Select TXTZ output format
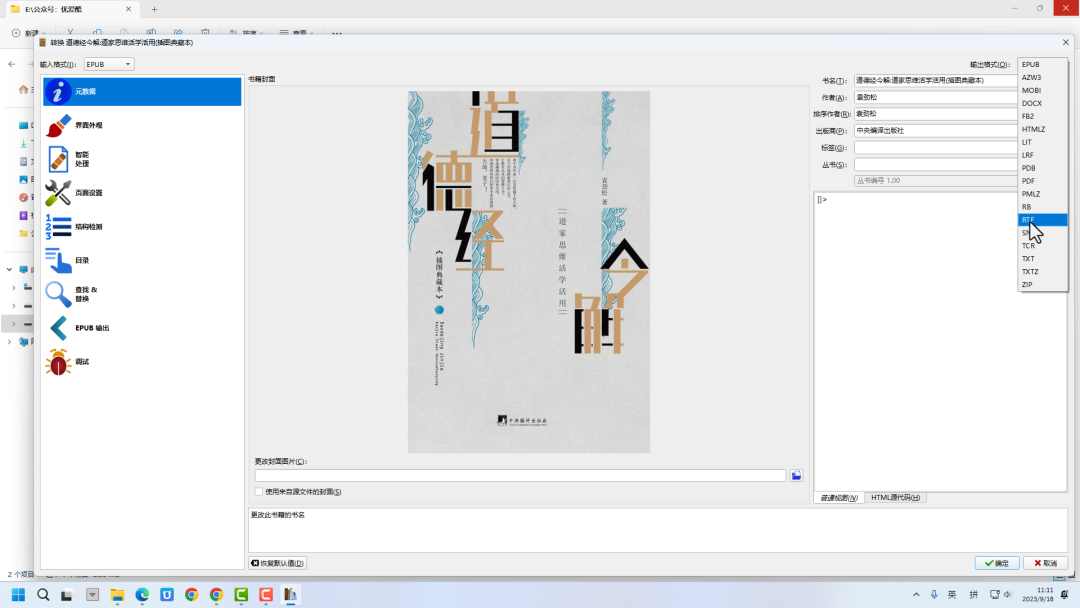 tap(1042, 272)
